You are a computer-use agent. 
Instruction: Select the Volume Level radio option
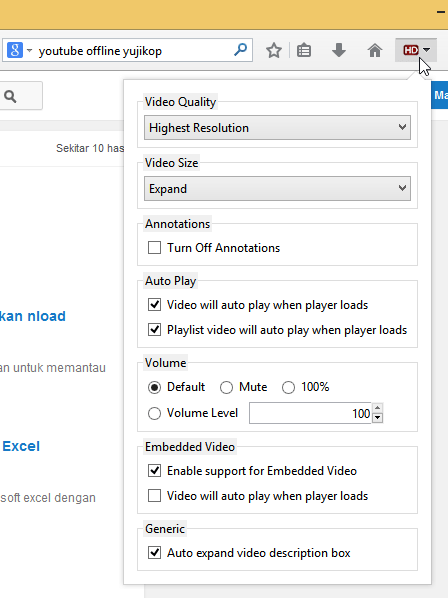click(154, 413)
